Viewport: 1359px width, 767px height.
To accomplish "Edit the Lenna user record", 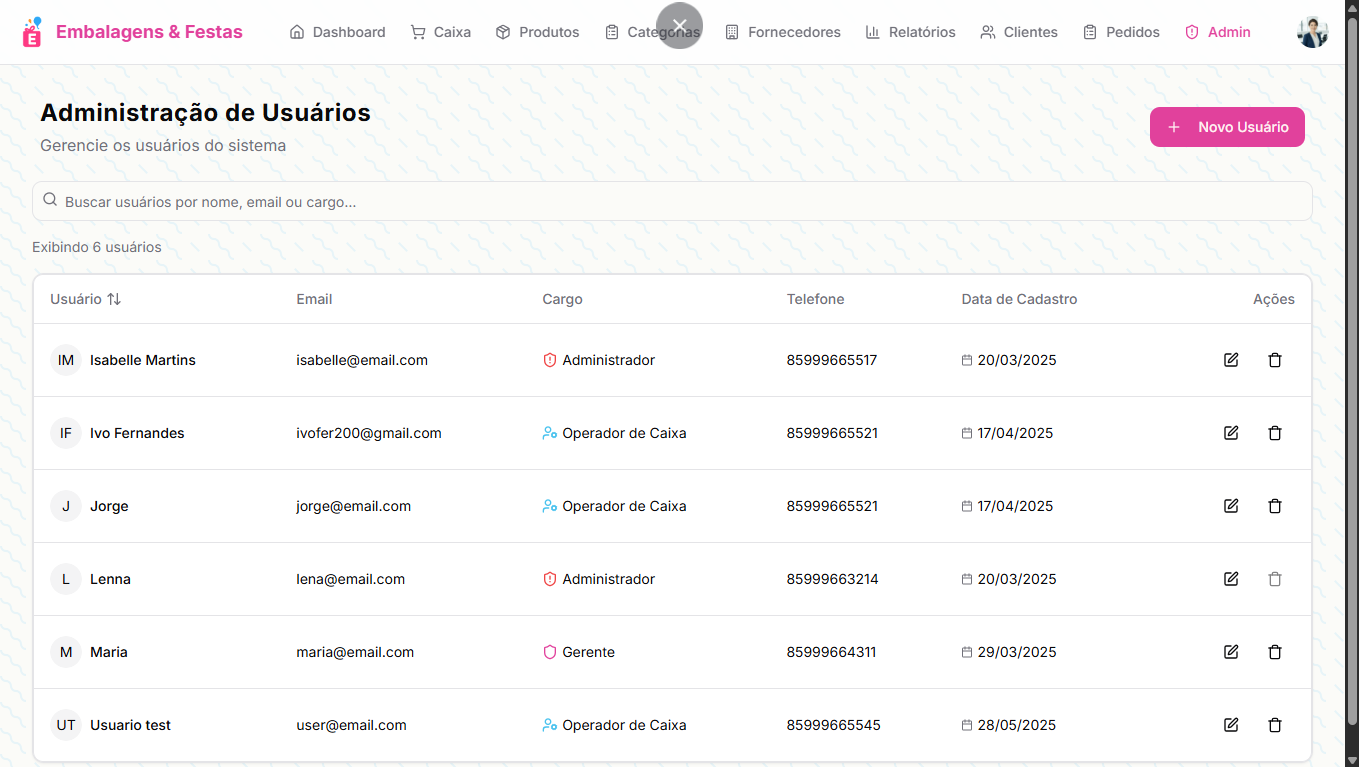I will (x=1231, y=579).
